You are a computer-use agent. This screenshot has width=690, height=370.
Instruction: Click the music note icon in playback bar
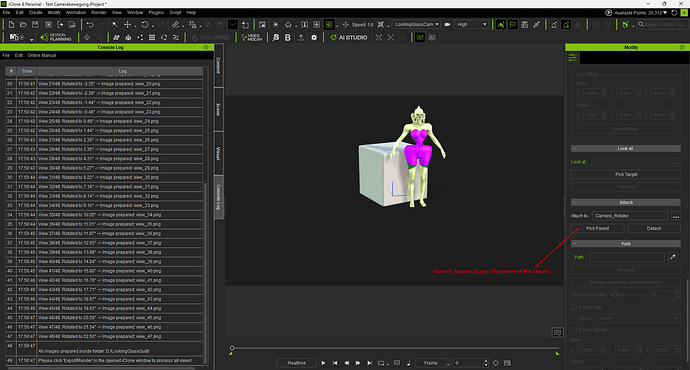tap(408, 363)
